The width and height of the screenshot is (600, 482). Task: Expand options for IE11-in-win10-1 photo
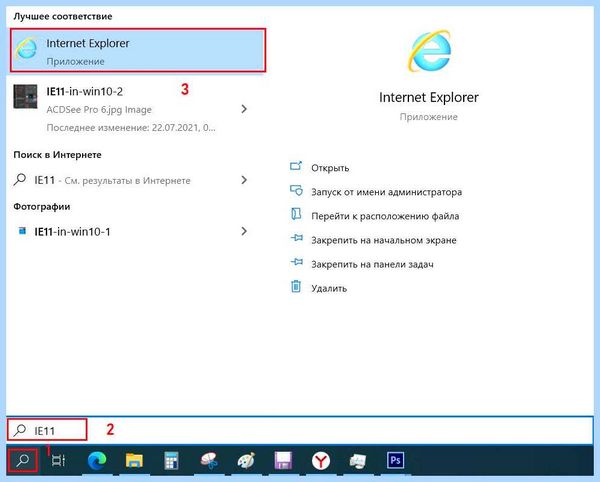[244, 231]
